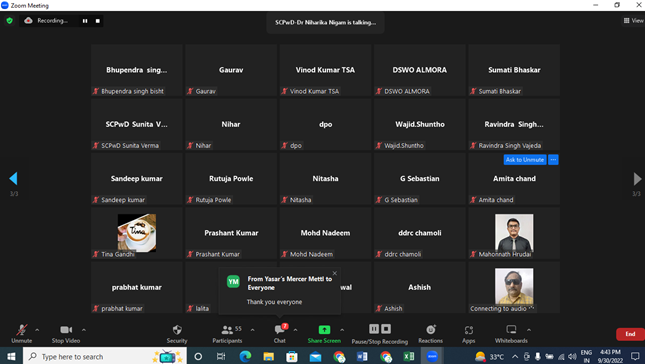Open the weather 33°C widget
This screenshot has width=645, height=364.
[490, 357]
